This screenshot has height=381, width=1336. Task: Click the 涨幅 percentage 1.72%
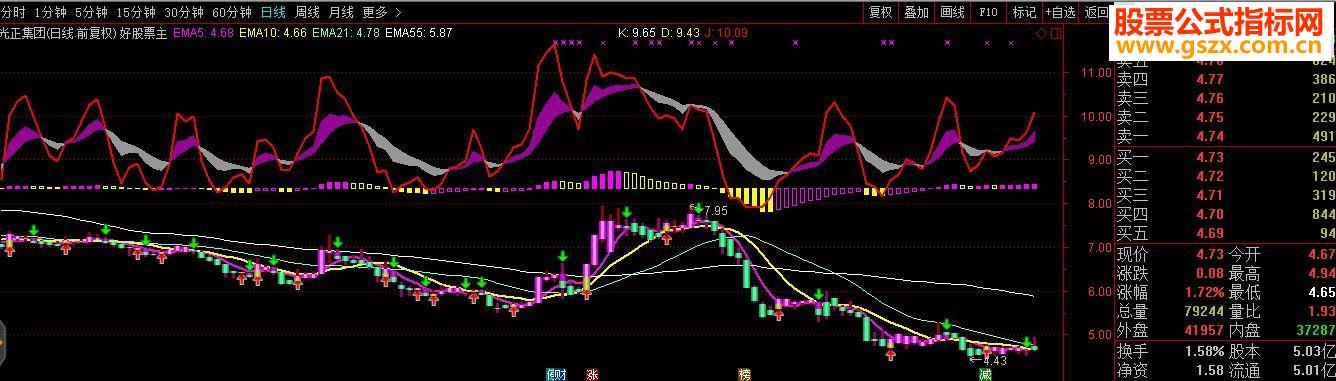coord(1203,291)
